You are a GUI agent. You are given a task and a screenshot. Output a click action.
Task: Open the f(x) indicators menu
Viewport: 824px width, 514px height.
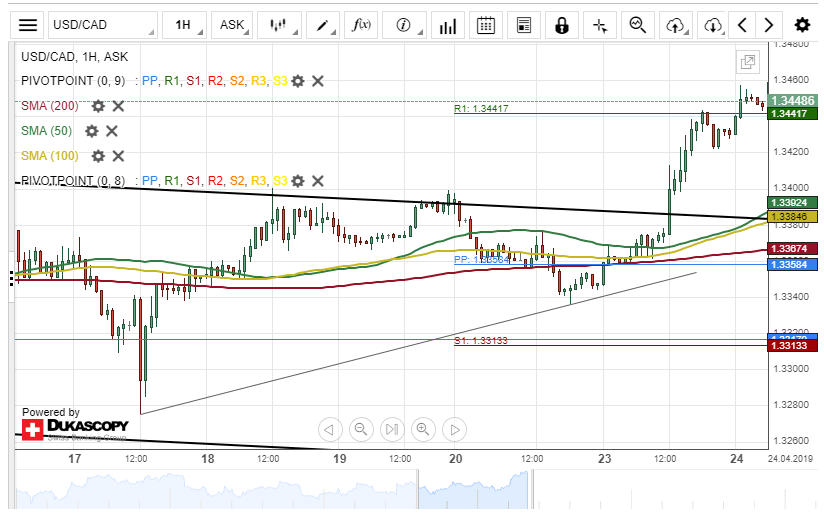(360, 25)
